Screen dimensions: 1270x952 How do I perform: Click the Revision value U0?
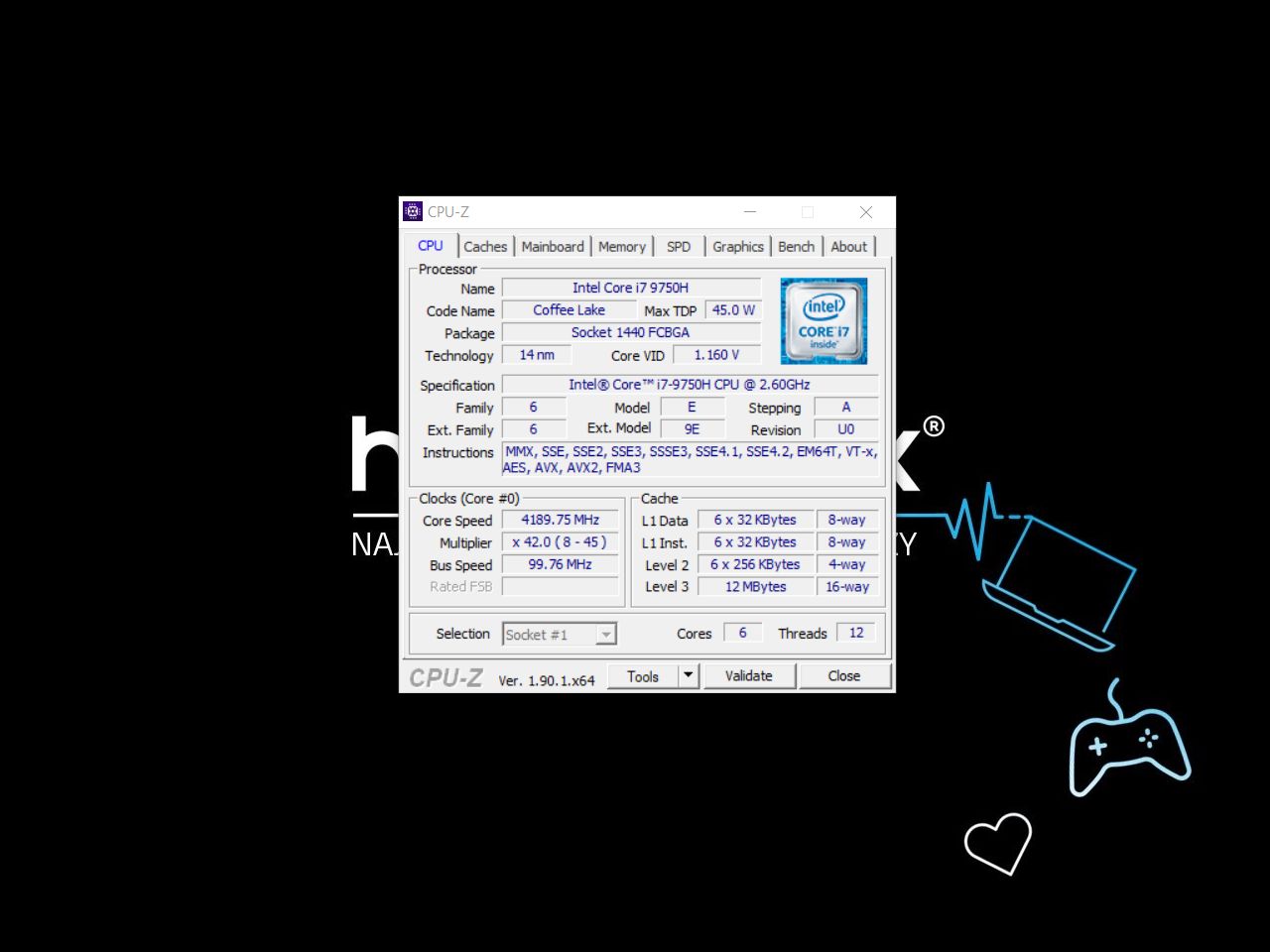point(845,429)
